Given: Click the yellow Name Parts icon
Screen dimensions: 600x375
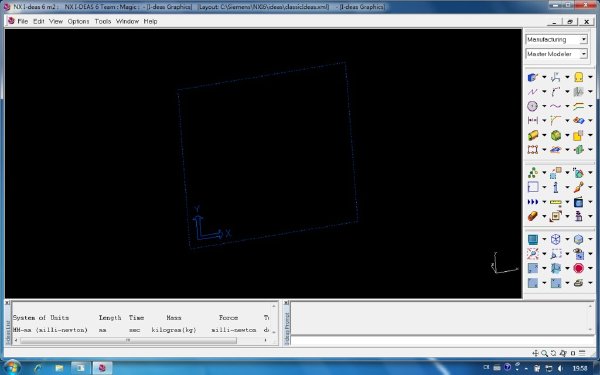Looking at the screenshot, I should 579,77.
